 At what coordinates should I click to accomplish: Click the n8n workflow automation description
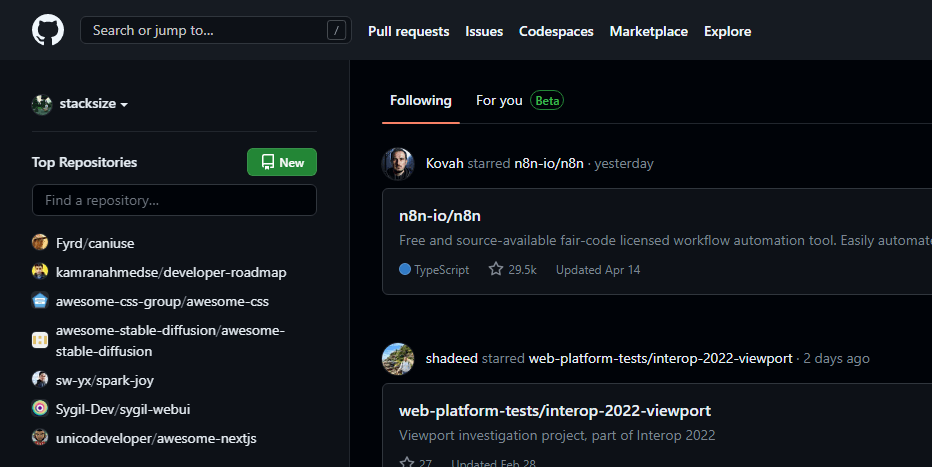click(665, 241)
